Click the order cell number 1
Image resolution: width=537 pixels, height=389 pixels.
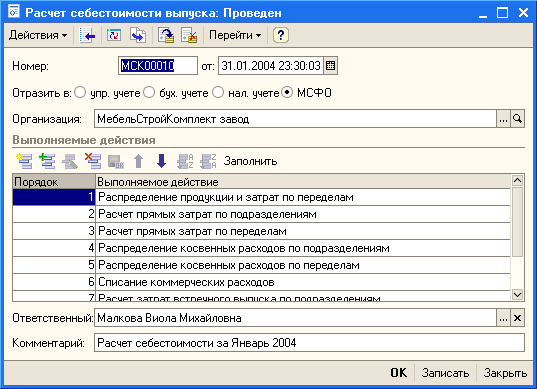pos(54,197)
